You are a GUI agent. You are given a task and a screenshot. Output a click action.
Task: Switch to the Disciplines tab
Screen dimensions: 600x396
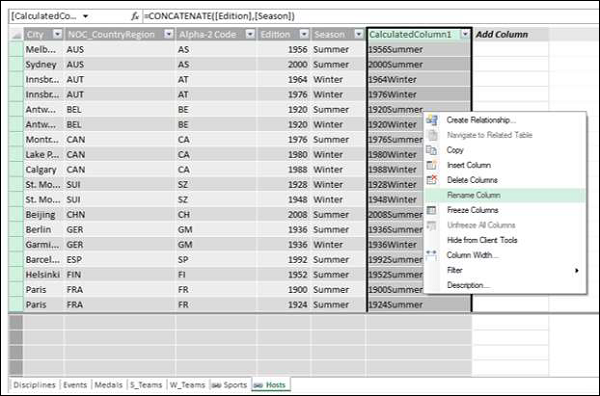coord(34,385)
